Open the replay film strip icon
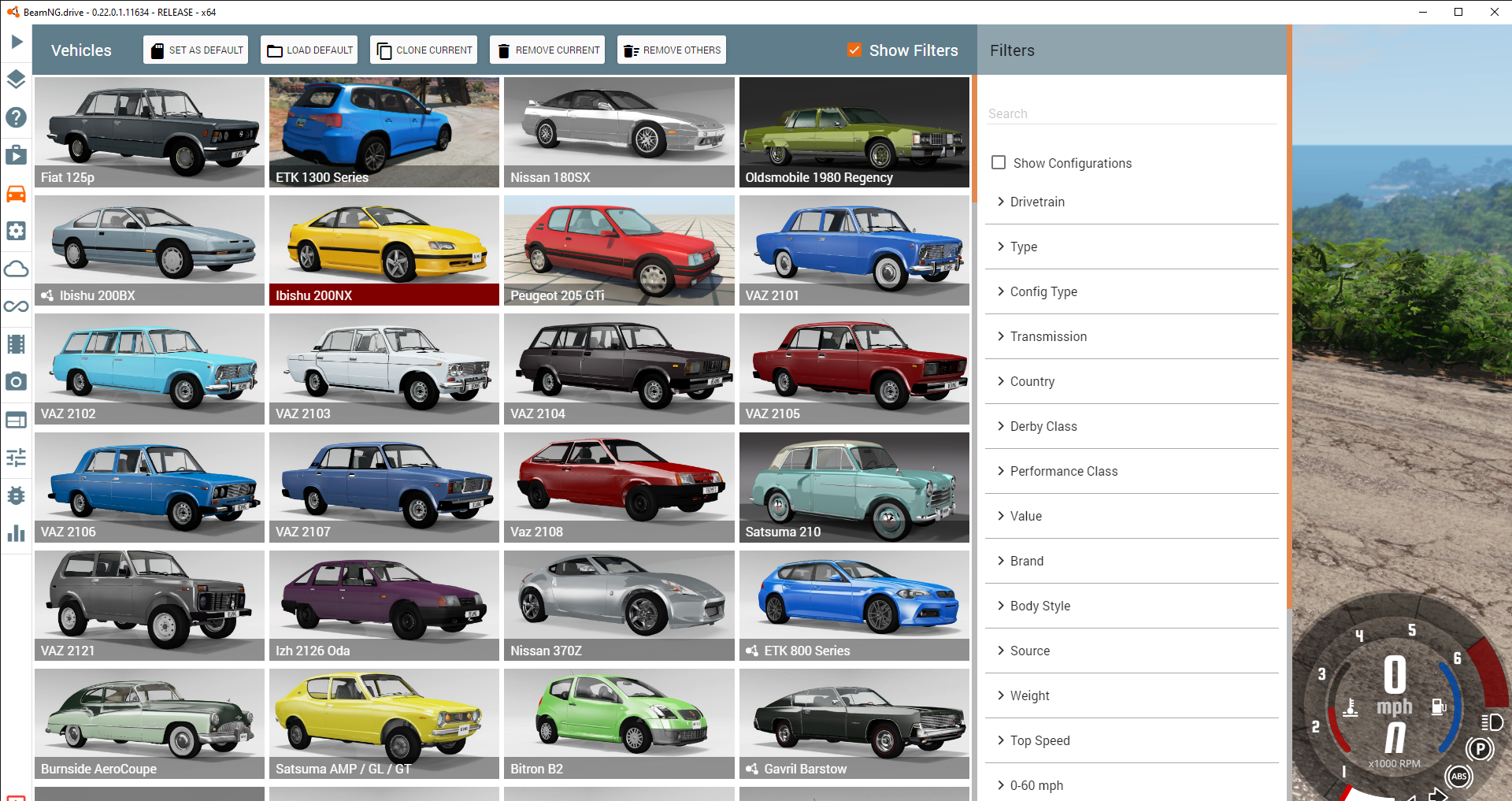 [x=17, y=344]
